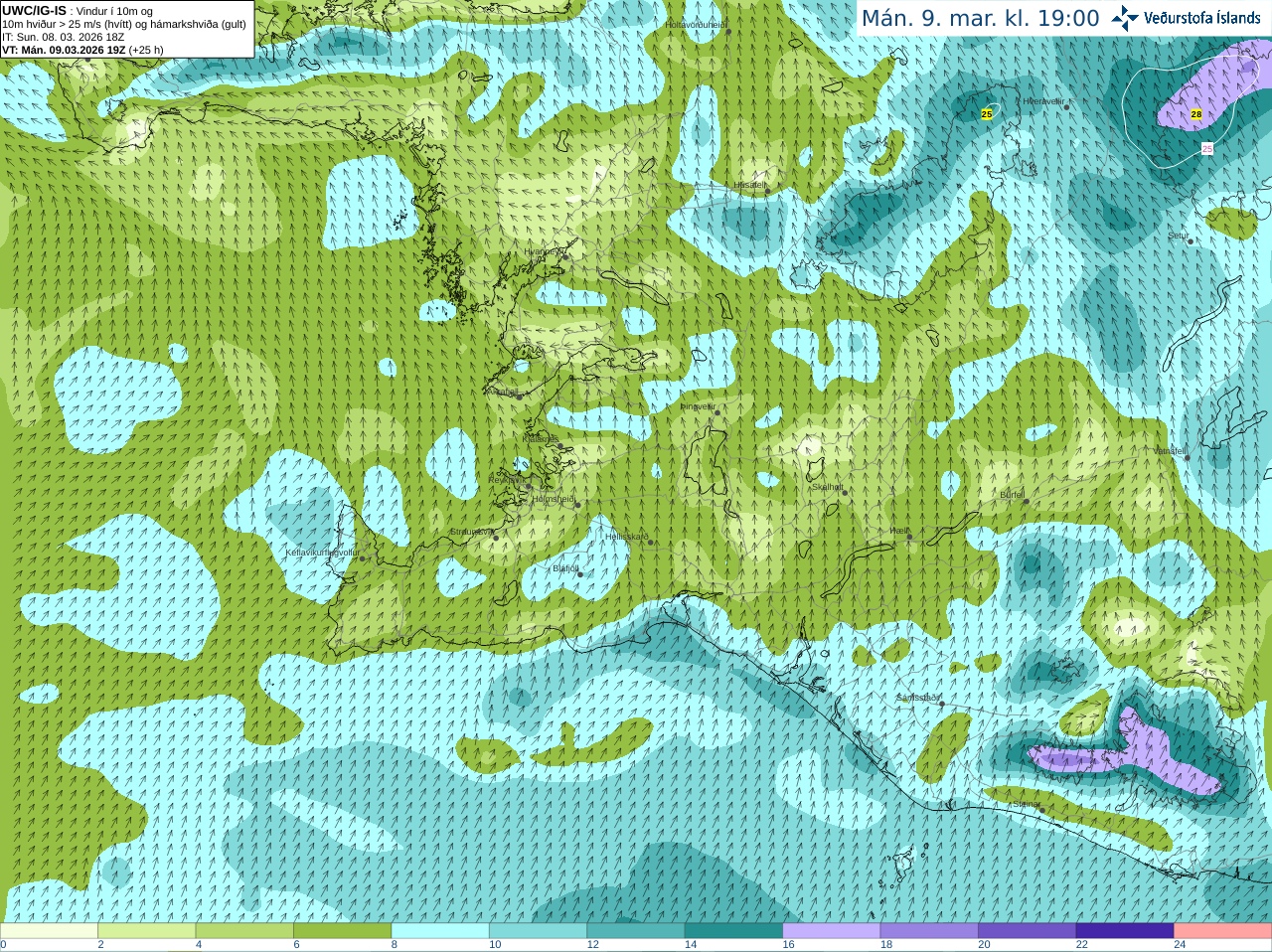The image size is (1272, 952).
Task: Click the Hæll station marker
Action: (909, 537)
